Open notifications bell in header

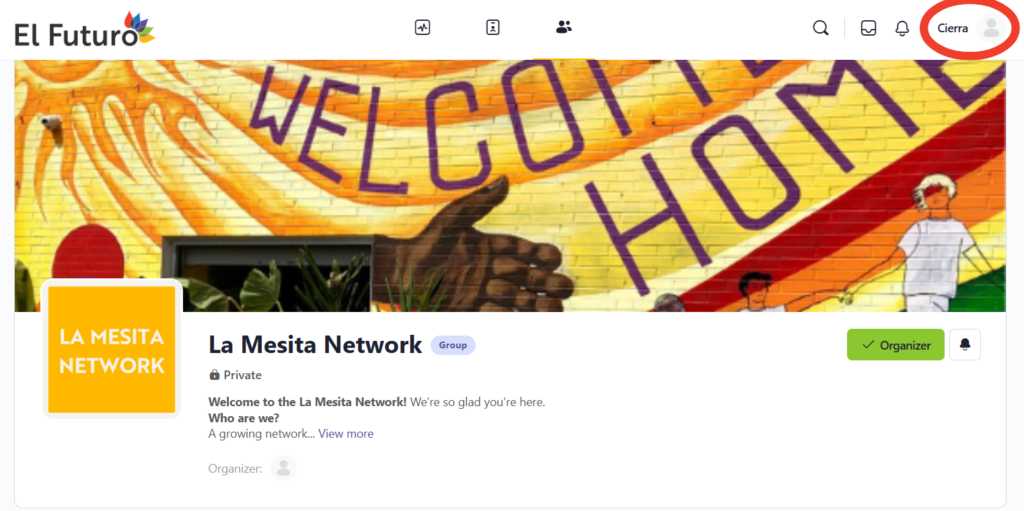[902, 28]
